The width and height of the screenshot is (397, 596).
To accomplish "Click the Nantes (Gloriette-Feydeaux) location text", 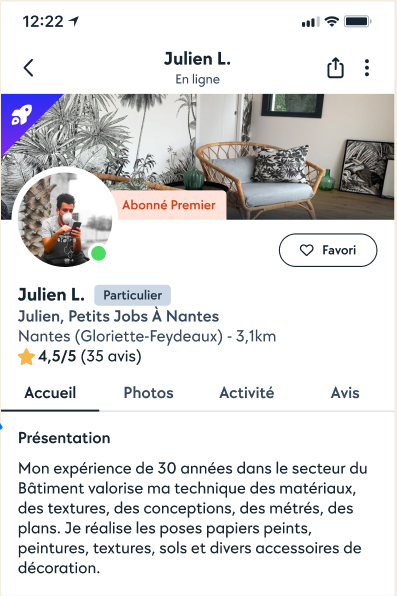I will click(x=121, y=336).
